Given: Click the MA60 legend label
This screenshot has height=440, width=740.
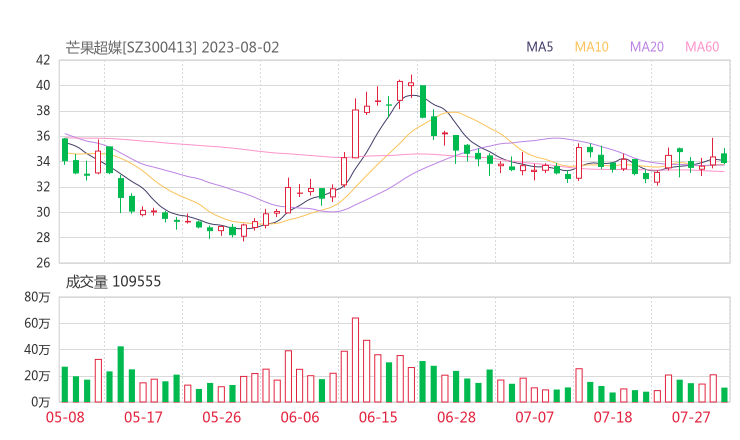Looking at the screenshot, I should pos(702,47).
